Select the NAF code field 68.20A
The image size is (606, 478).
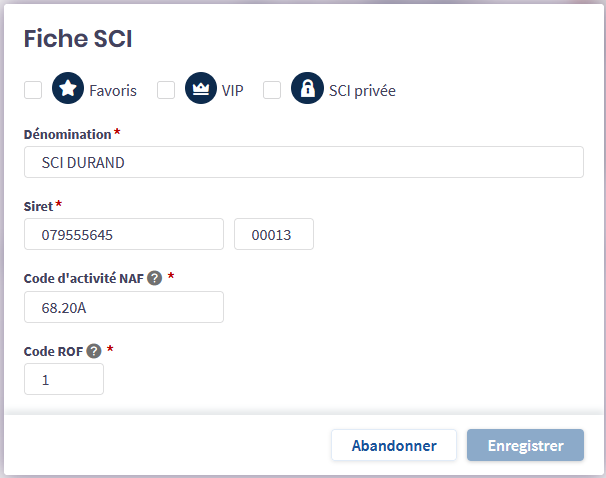(x=123, y=307)
